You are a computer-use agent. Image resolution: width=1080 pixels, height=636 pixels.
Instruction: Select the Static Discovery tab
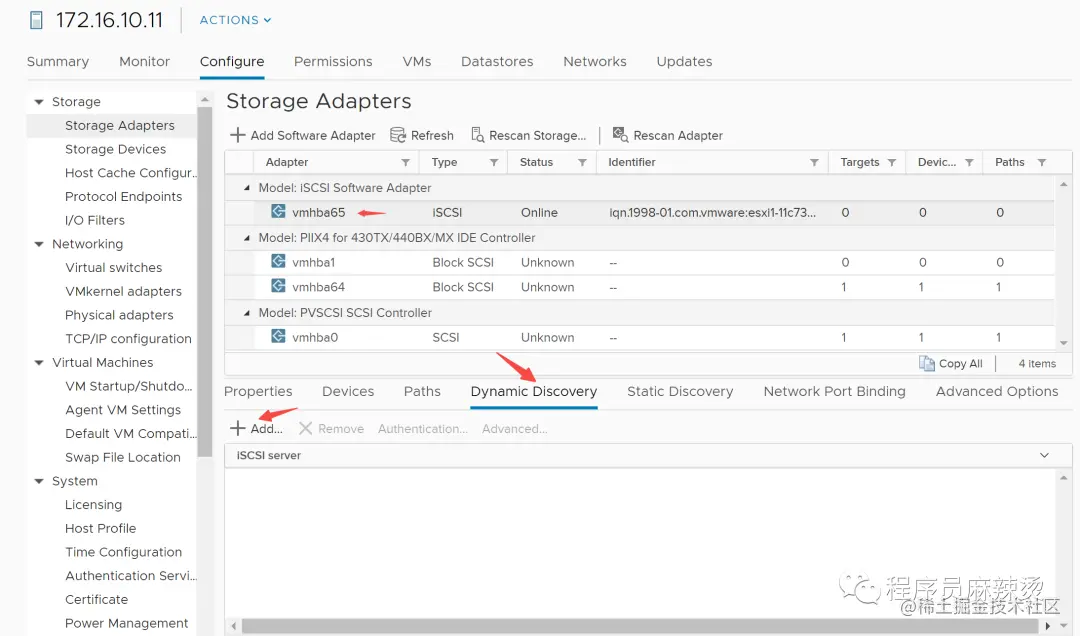click(680, 391)
